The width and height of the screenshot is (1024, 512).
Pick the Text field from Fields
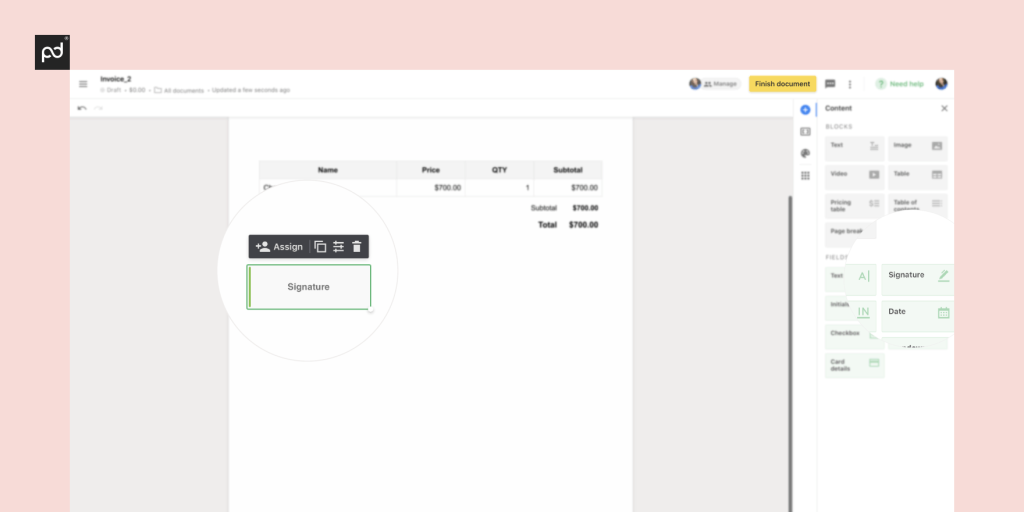coord(851,279)
